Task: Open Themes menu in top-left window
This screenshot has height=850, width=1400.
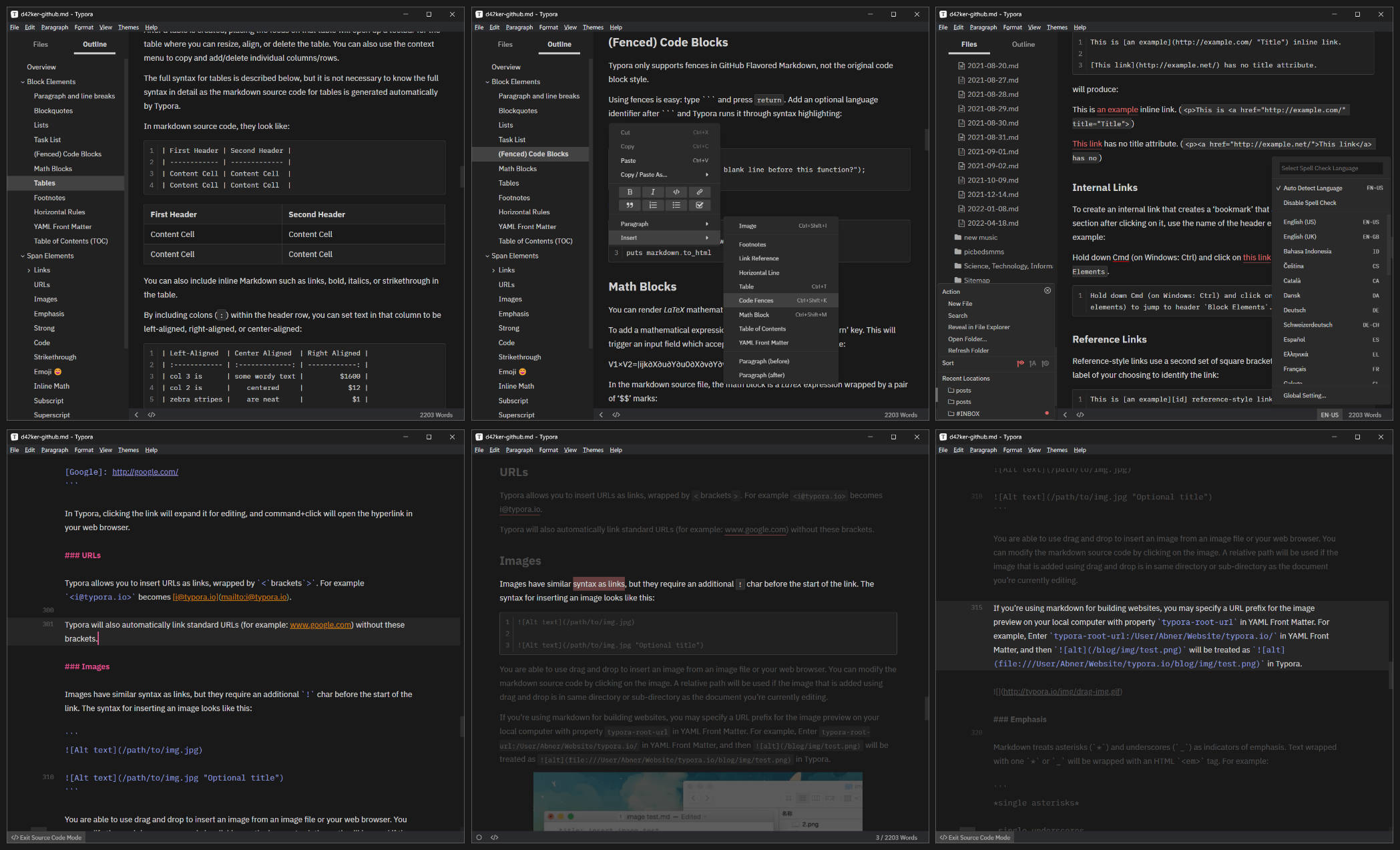Action: click(128, 27)
